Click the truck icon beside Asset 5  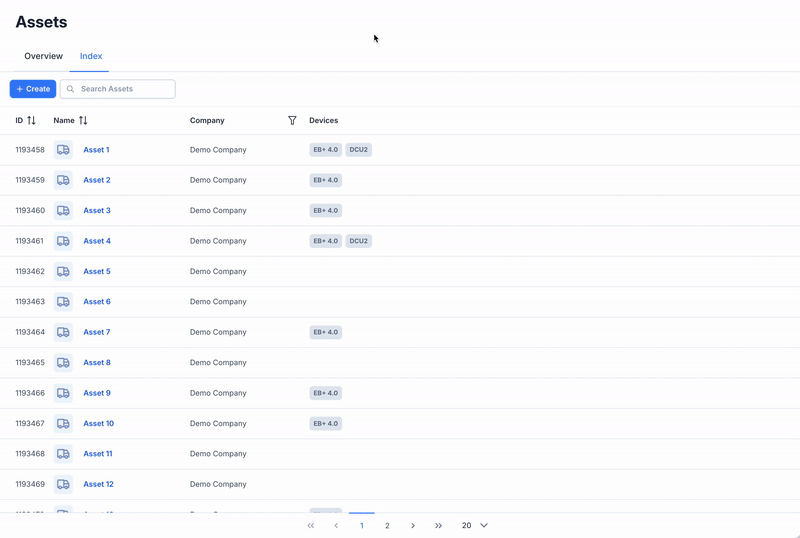(63, 272)
